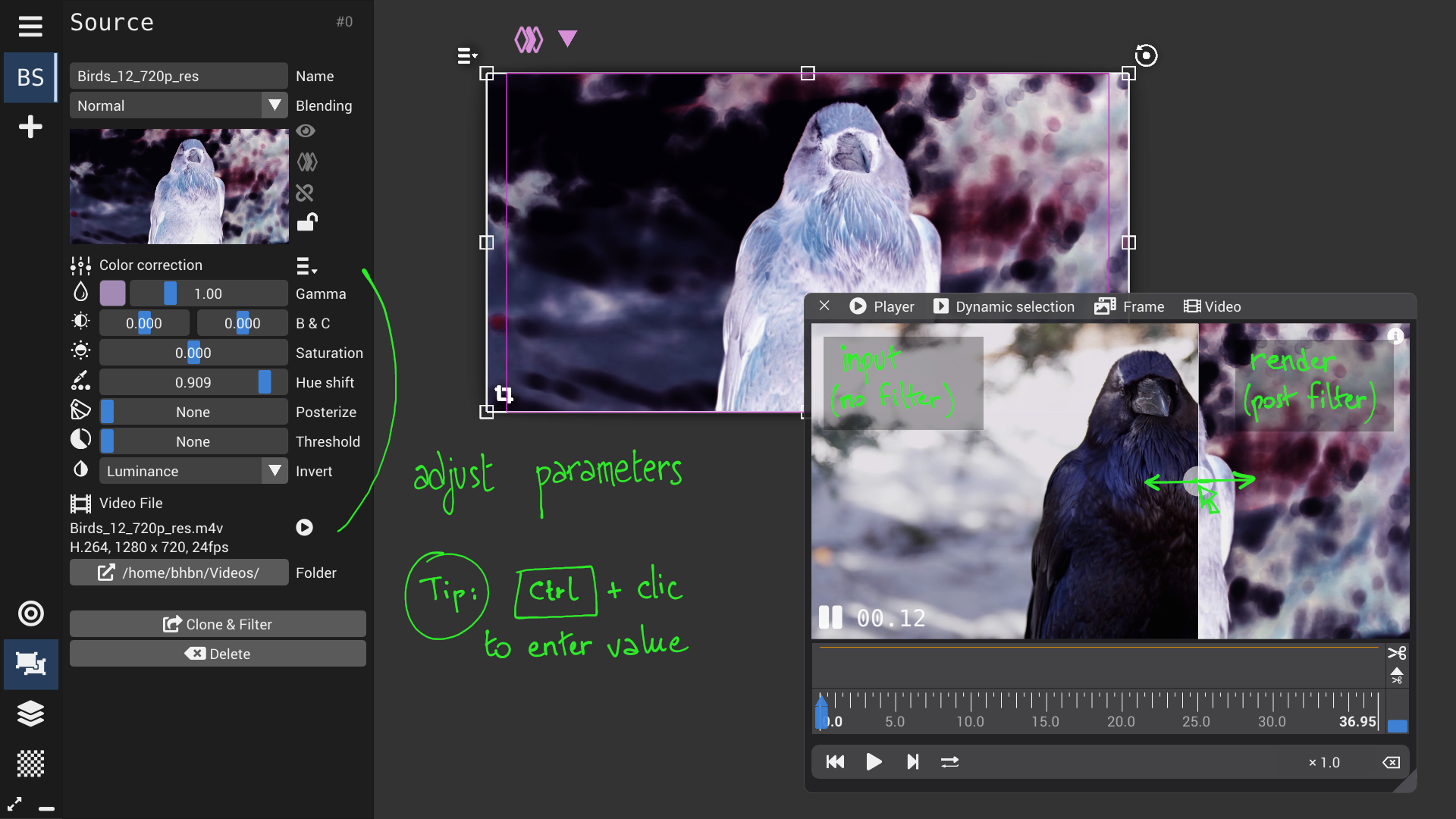Click the rotate handle icon at top-right
The image size is (1456, 819).
tap(1146, 55)
